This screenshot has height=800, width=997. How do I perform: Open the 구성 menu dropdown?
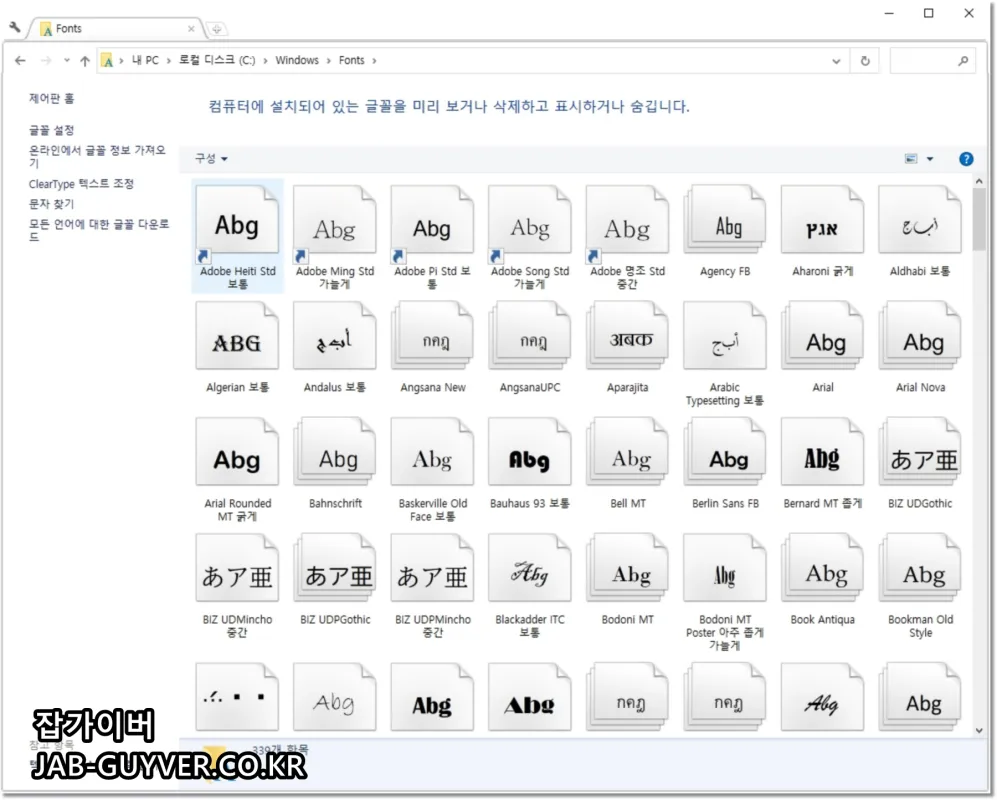(x=207, y=158)
